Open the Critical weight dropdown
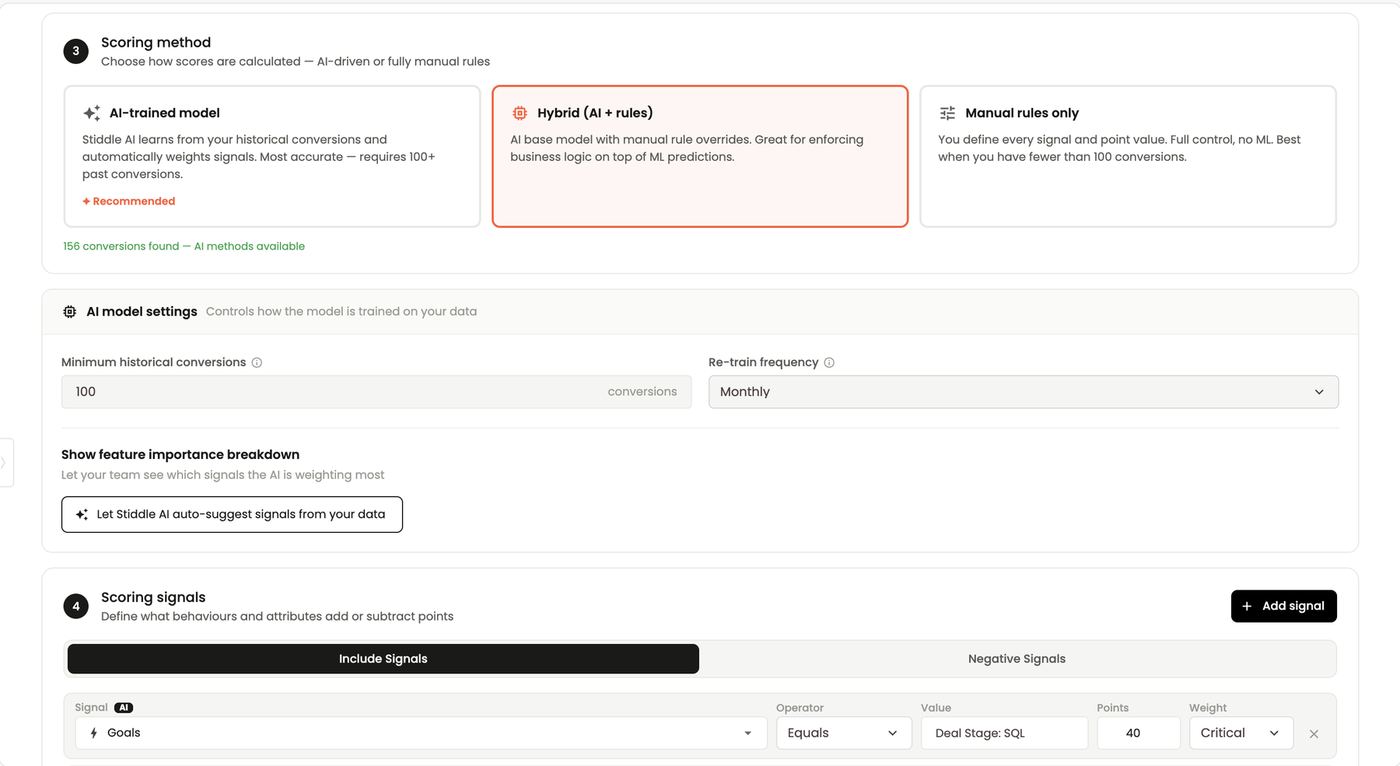 (x=1240, y=733)
